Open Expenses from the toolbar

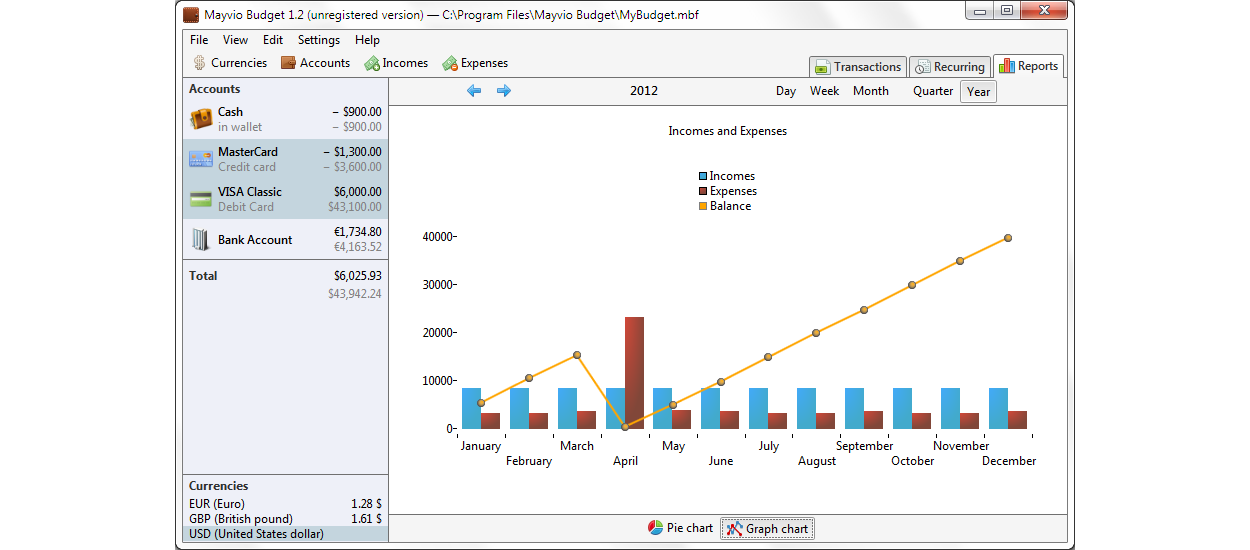(450, 63)
